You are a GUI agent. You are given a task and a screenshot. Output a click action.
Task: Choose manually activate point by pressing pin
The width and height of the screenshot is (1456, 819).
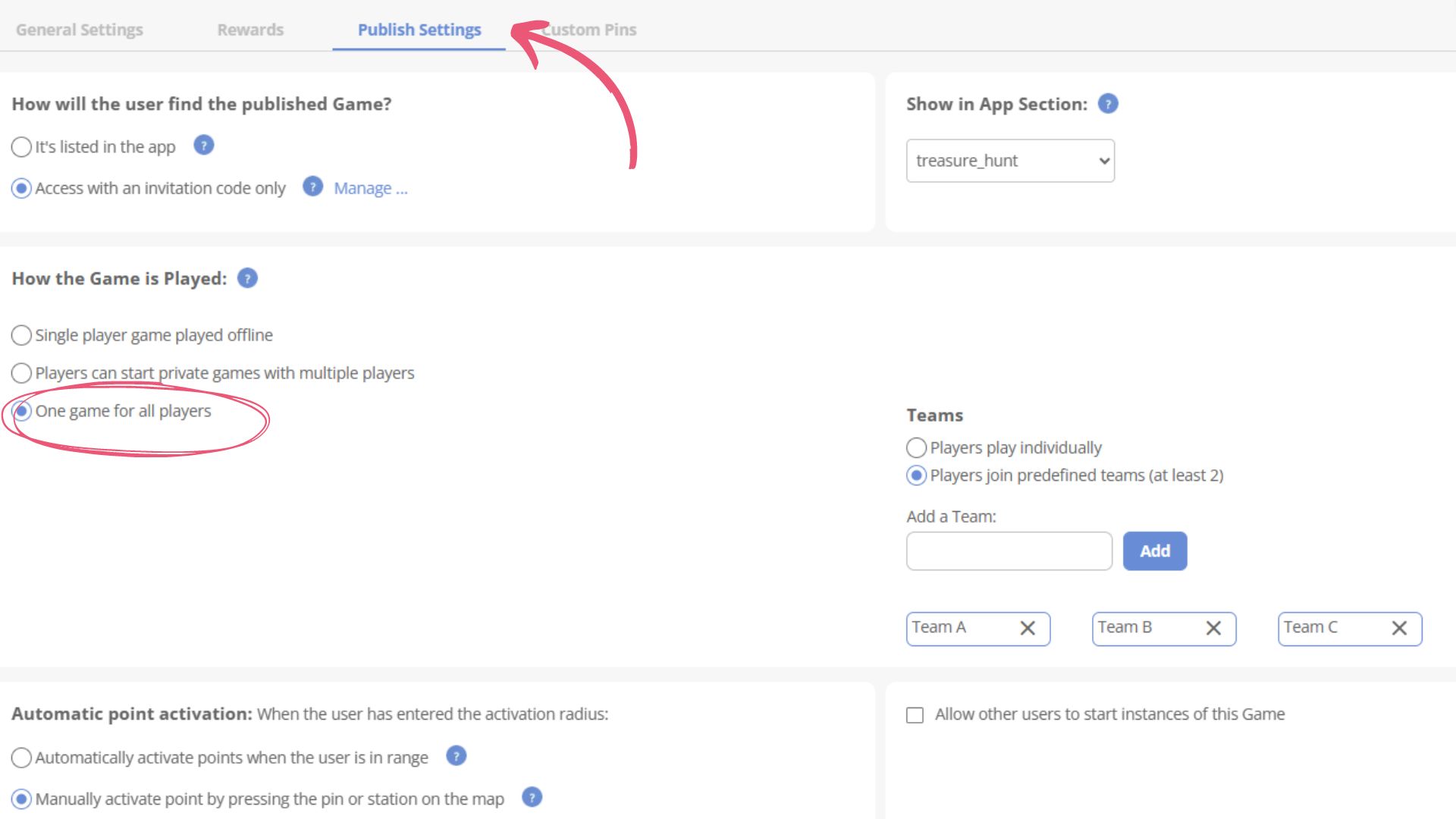tap(21, 799)
